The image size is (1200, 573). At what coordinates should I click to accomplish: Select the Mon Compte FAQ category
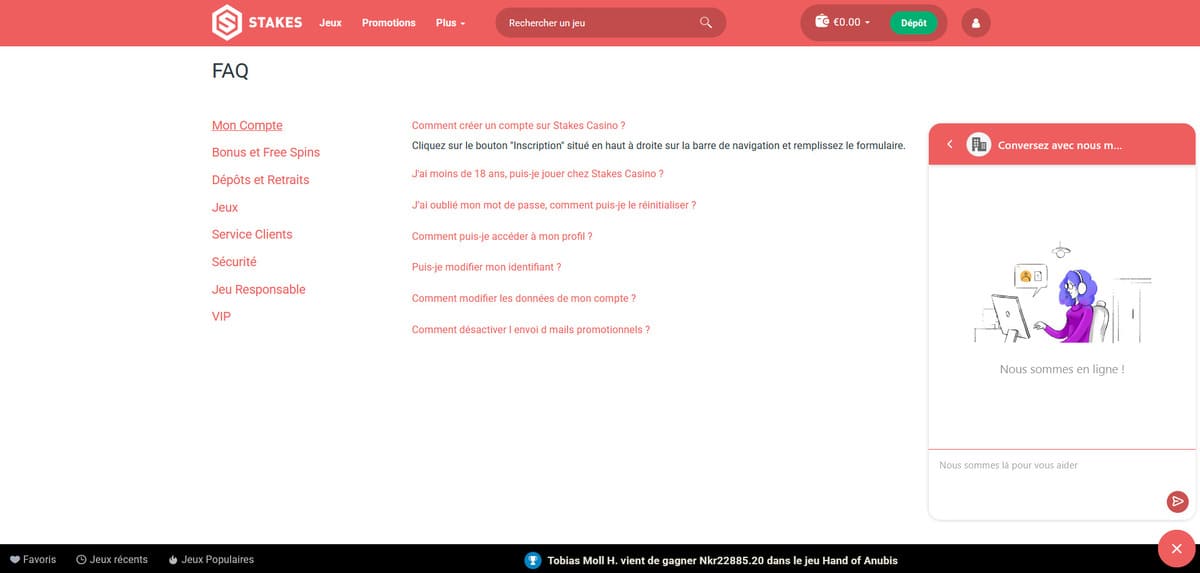[x=247, y=125]
